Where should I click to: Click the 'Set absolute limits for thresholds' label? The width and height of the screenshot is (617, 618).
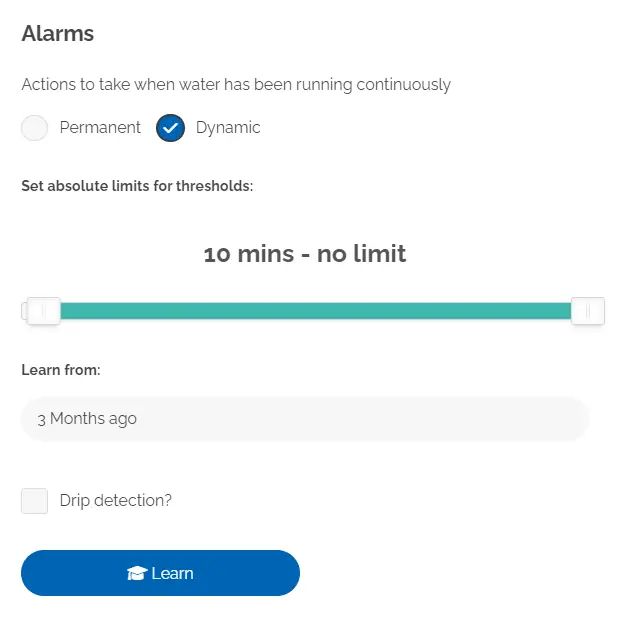click(x=137, y=186)
